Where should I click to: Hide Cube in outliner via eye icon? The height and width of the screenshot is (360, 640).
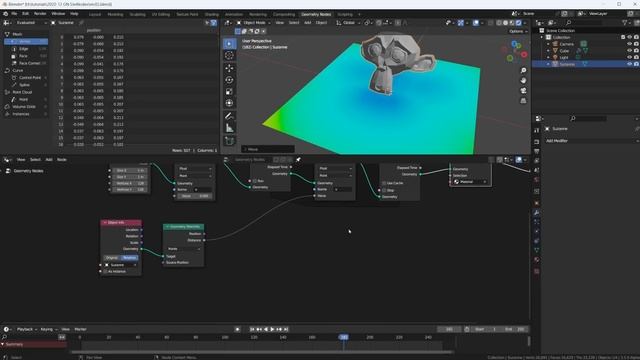pos(629,51)
